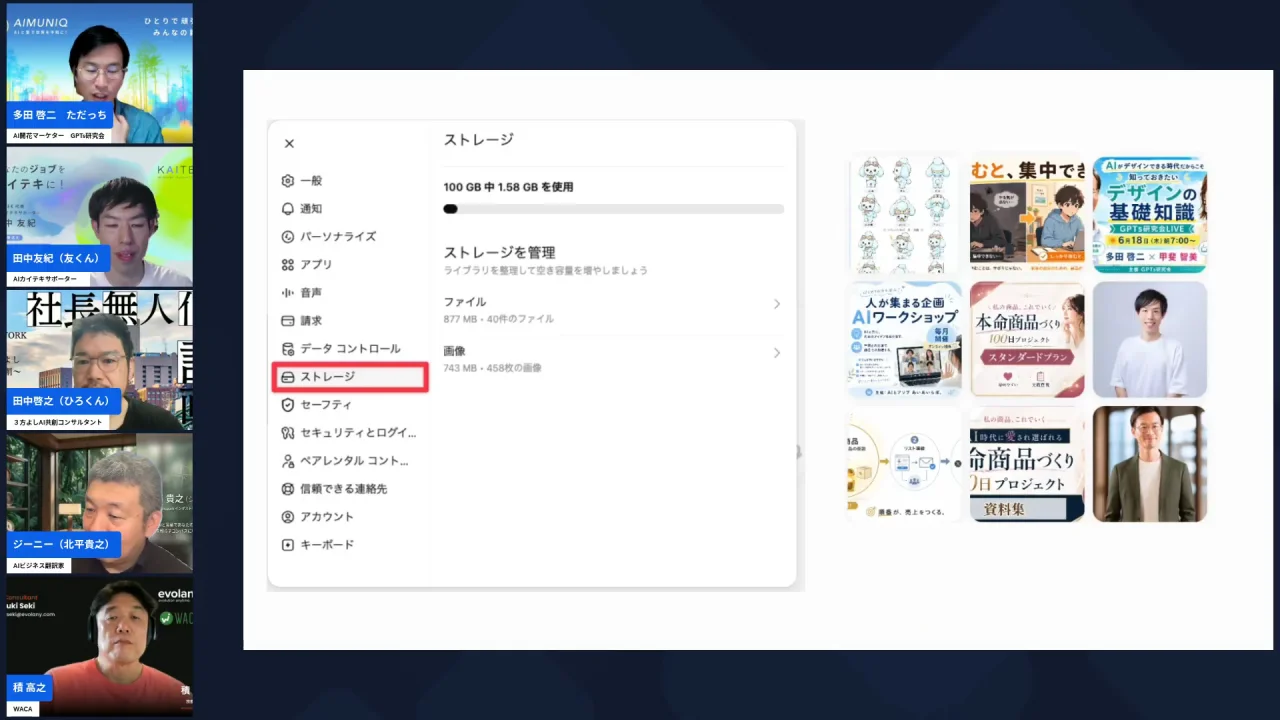Open データ コントロール settings
This screenshot has width=1280, height=720.
coord(350,349)
